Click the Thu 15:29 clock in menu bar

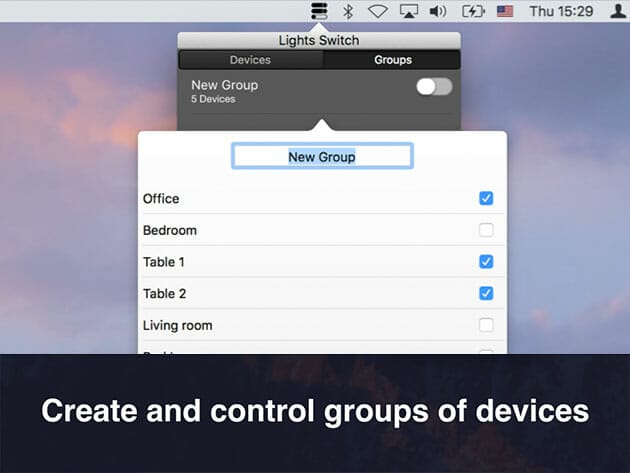tap(561, 11)
